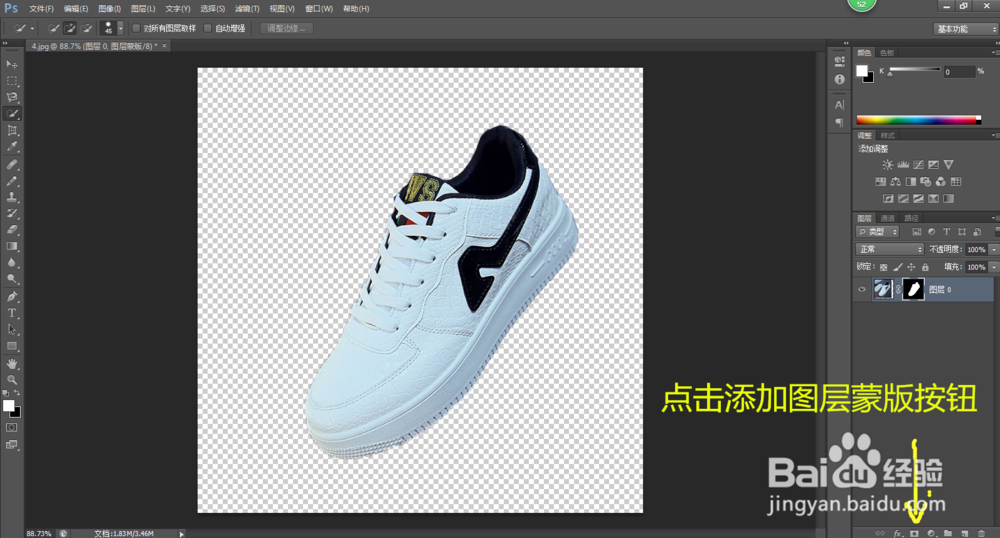Screen dimensions: 1000x538
Task: Open the Character panel icon
Action: [x=839, y=105]
